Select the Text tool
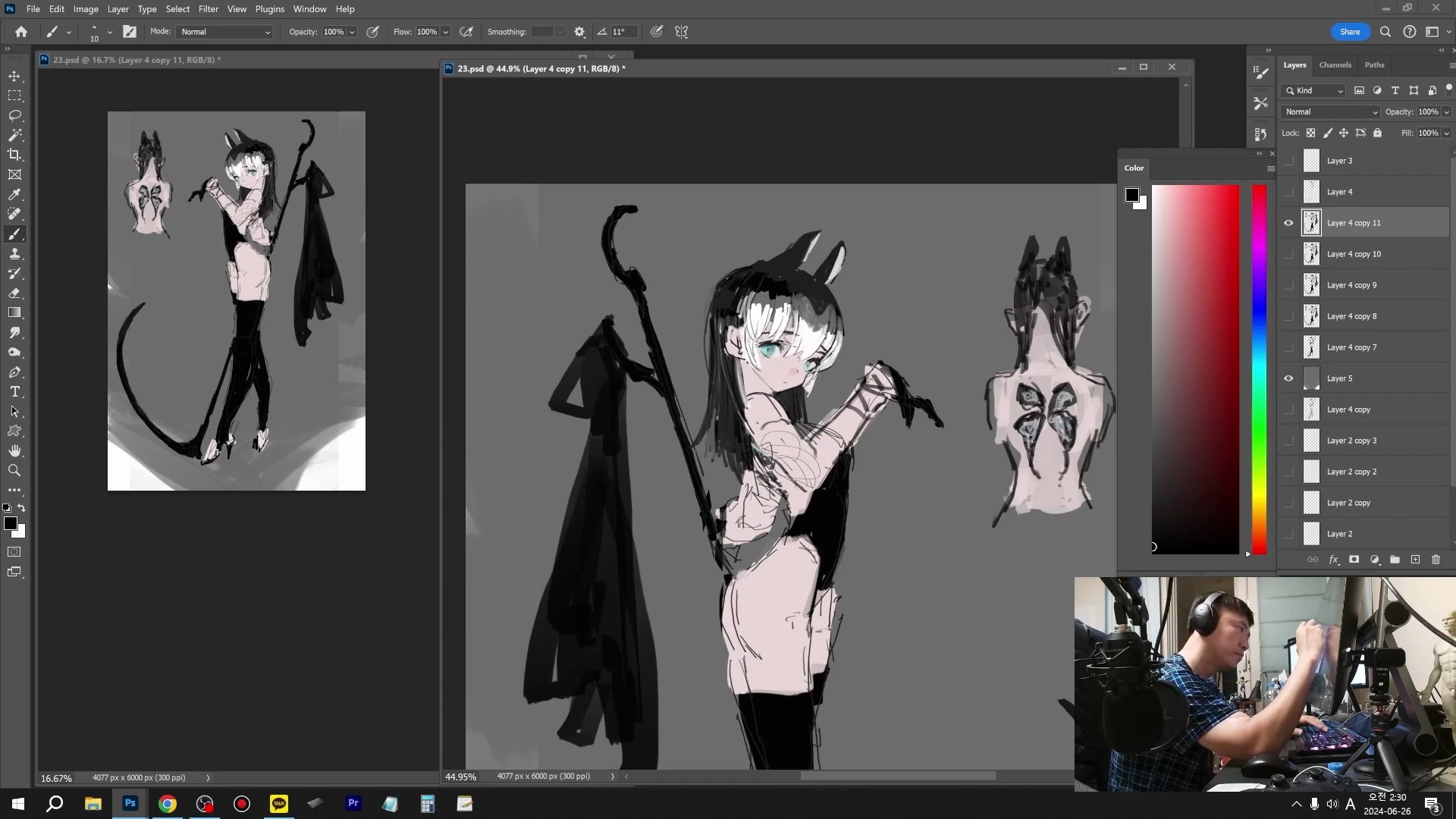The height and width of the screenshot is (819, 1456). pos(15,391)
